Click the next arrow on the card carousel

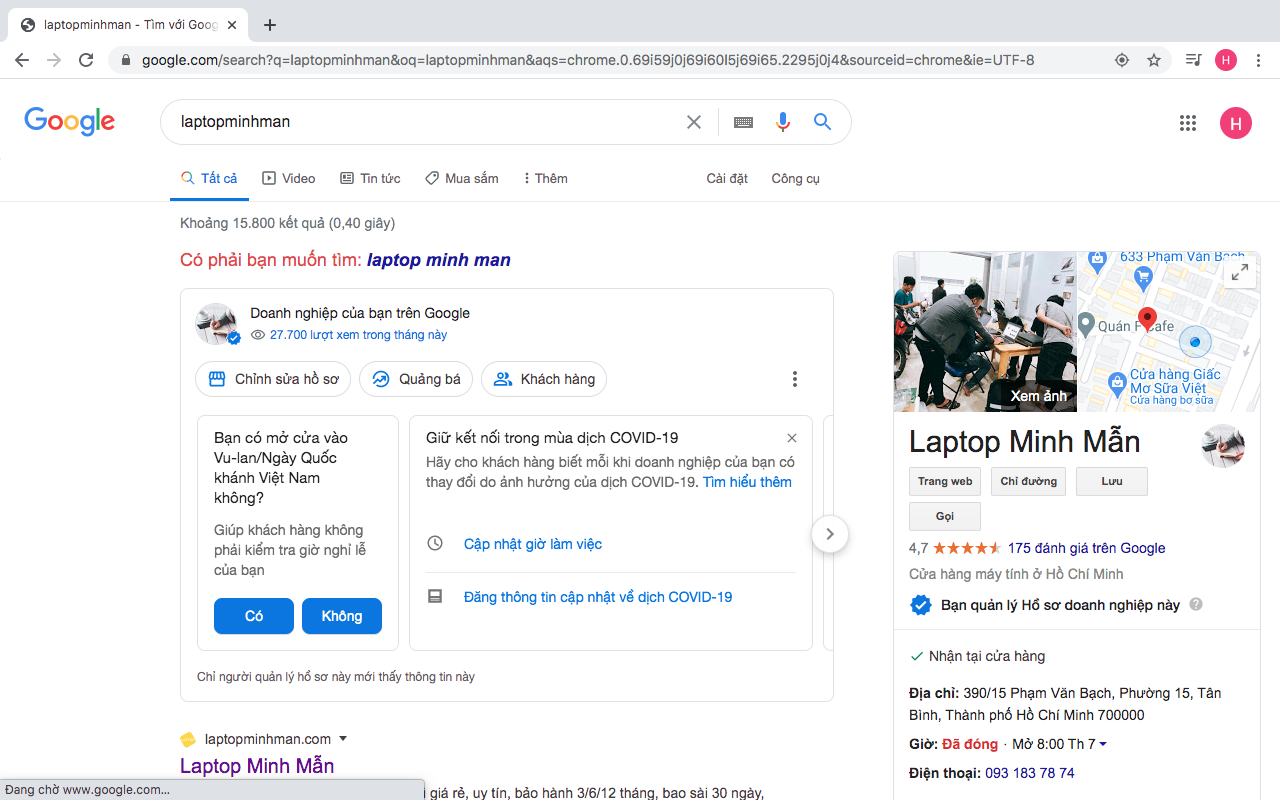tap(830, 534)
